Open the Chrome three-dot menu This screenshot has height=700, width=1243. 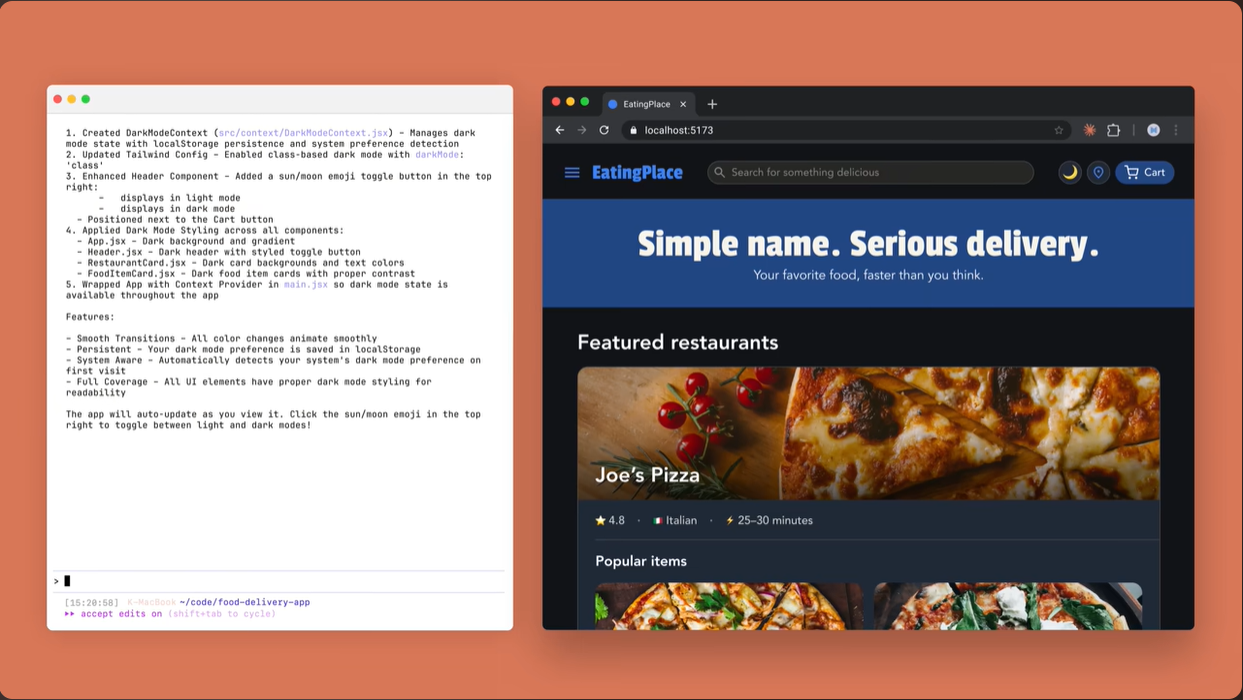(x=1176, y=130)
